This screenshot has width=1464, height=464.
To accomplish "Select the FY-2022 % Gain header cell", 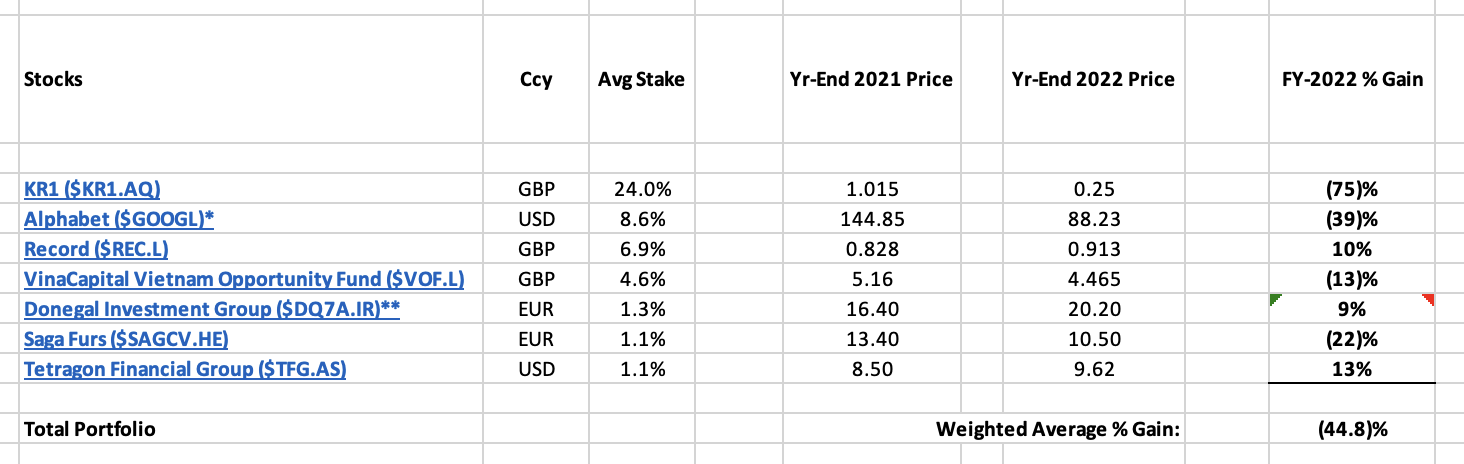I will [1355, 79].
